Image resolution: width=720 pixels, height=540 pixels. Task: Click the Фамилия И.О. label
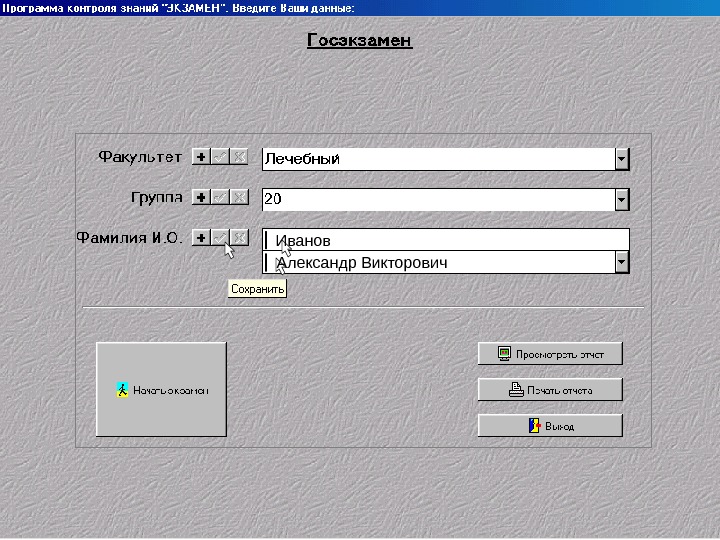click(x=129, y=238)
